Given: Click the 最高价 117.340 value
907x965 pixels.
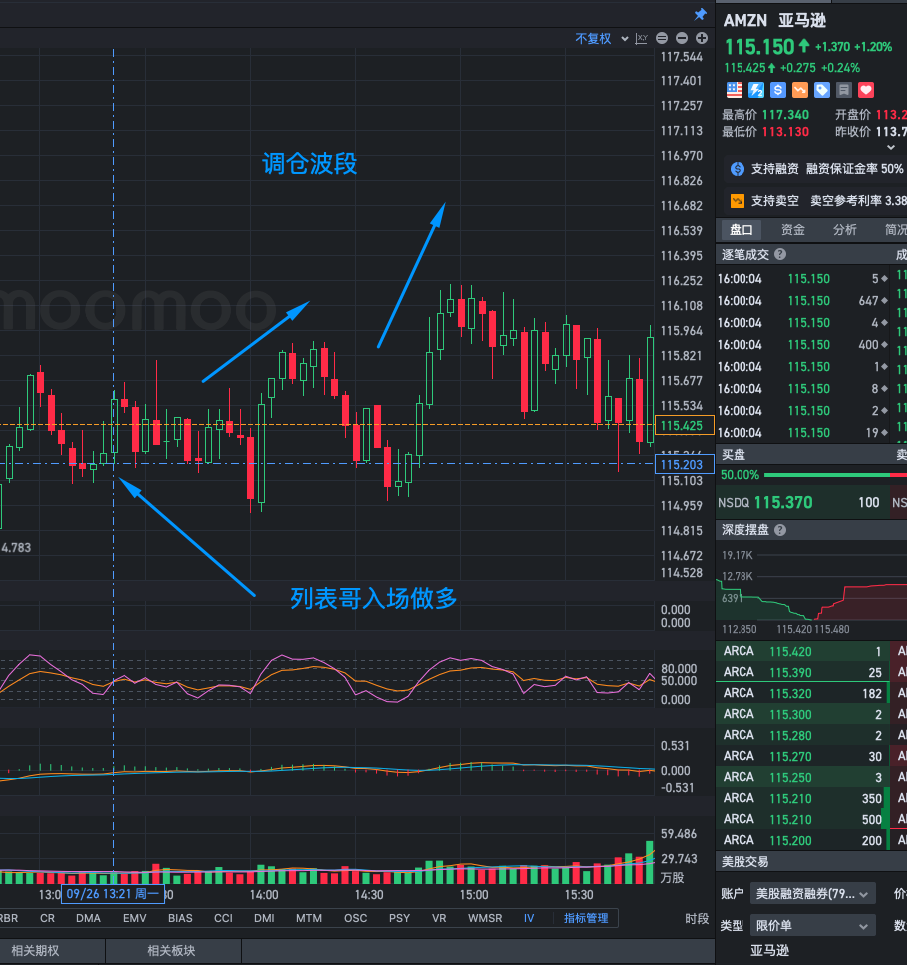Looking at the screenshot, I should [x=786, y=115].
